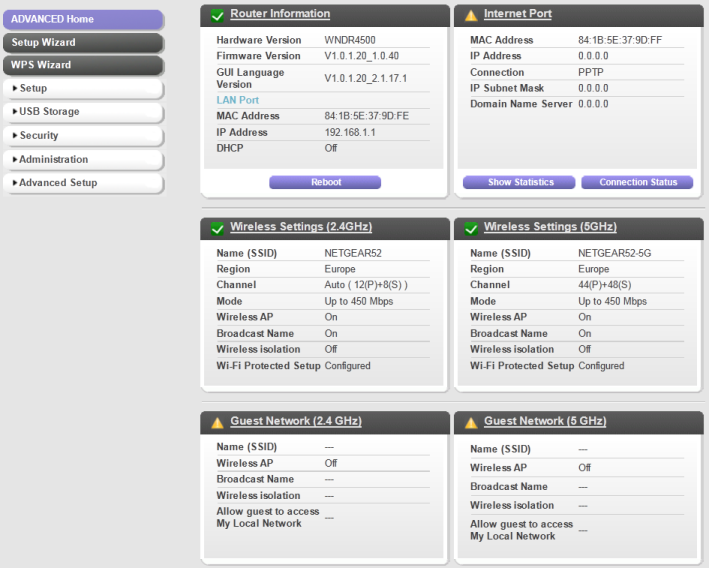The image size is (709, 568).
Task: Click Wi-Fi Protected Setup label in 2.4GHz panel
Action: pos(269,366)
